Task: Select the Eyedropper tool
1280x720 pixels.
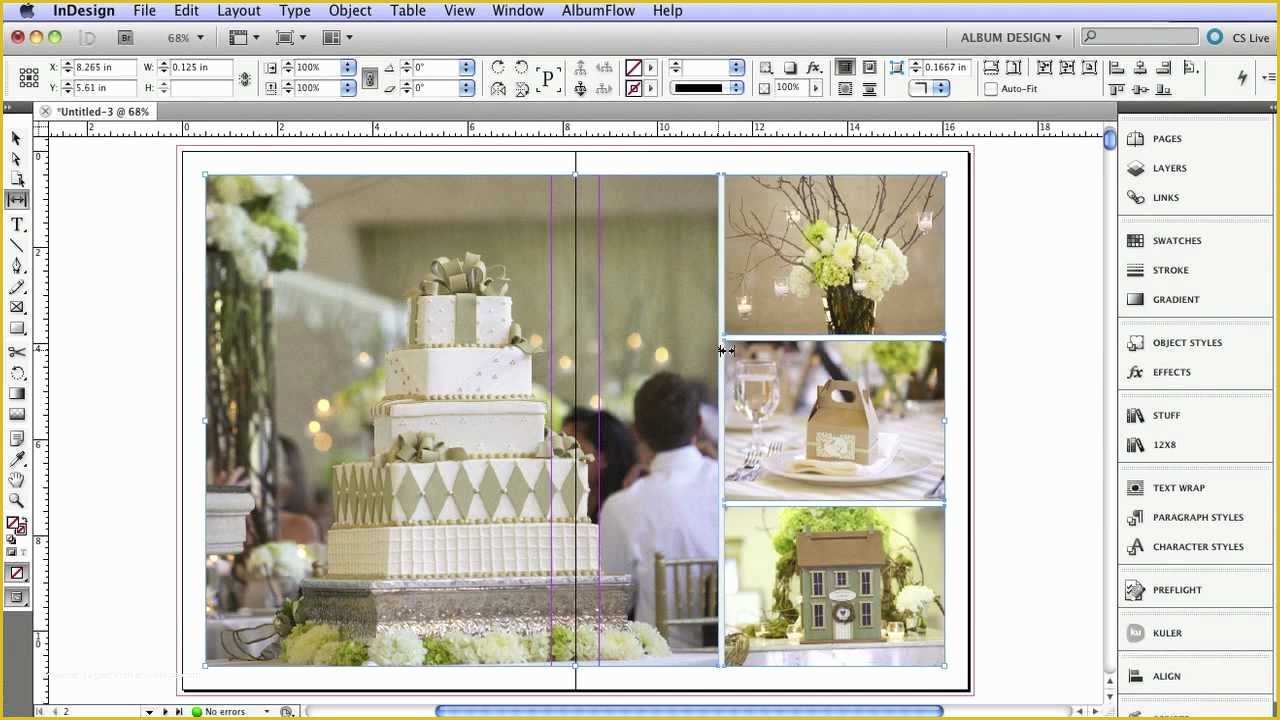Action: [x=17, y=459]
